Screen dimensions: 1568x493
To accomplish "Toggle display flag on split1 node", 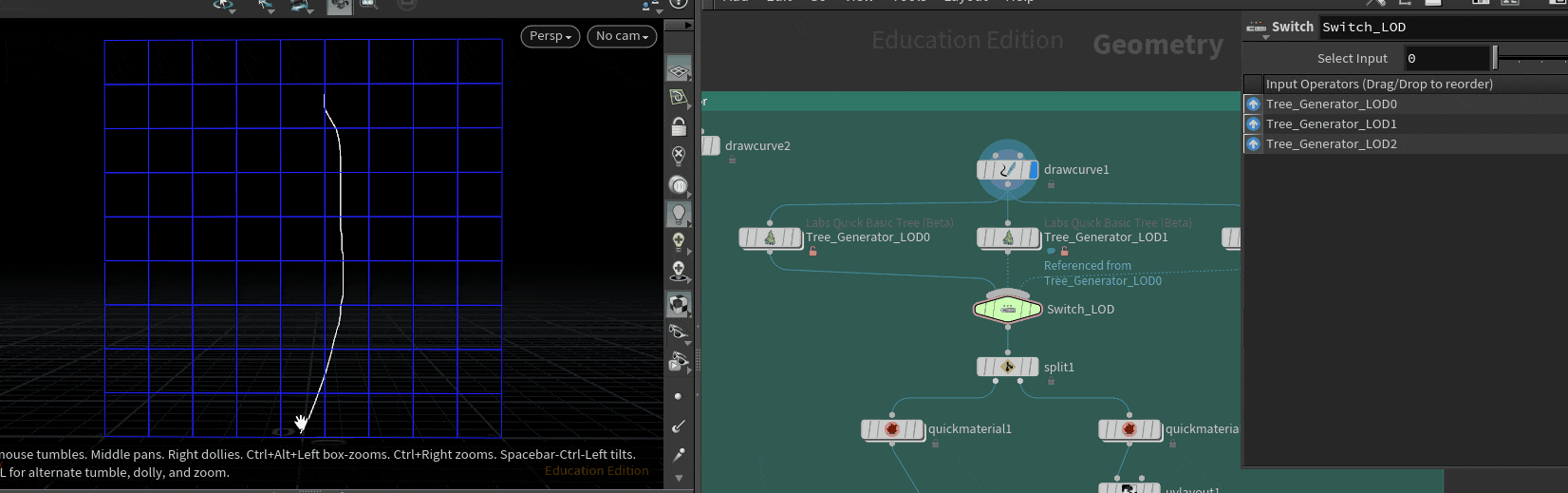I will (x=1034, y=367).
